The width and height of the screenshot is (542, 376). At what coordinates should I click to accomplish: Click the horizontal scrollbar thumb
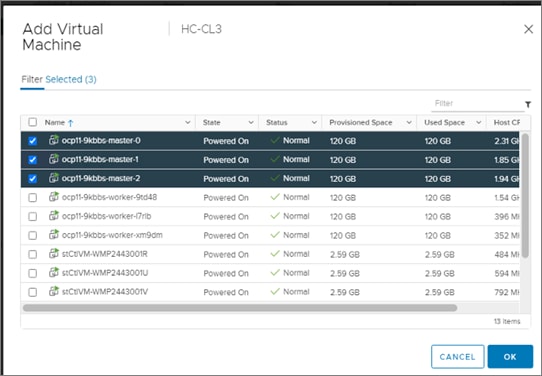click(240, 308)
